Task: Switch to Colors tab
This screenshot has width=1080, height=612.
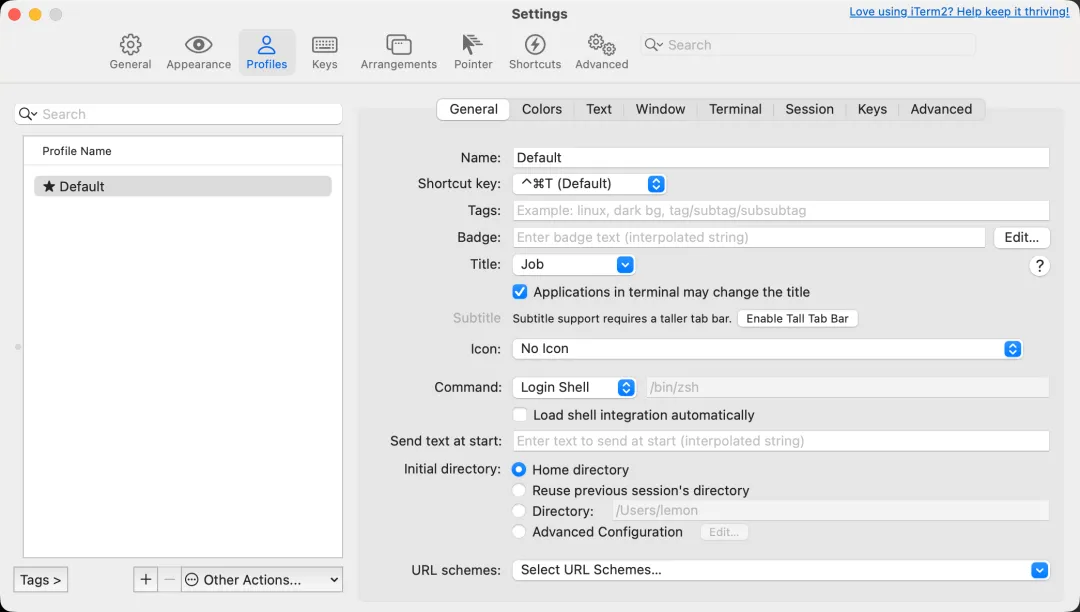Action: tap(541, 109)
